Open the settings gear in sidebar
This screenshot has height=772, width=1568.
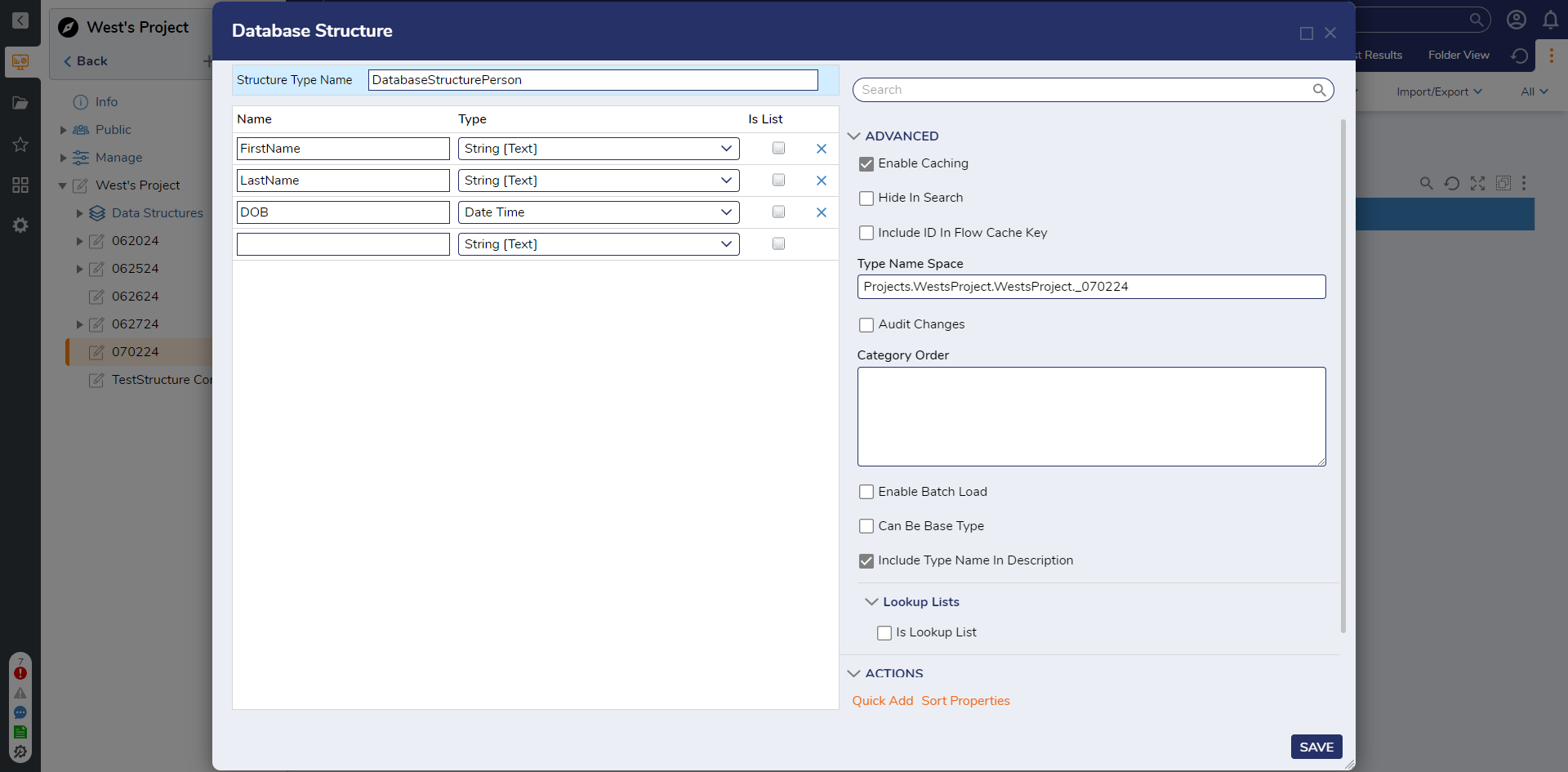[20, 225]
